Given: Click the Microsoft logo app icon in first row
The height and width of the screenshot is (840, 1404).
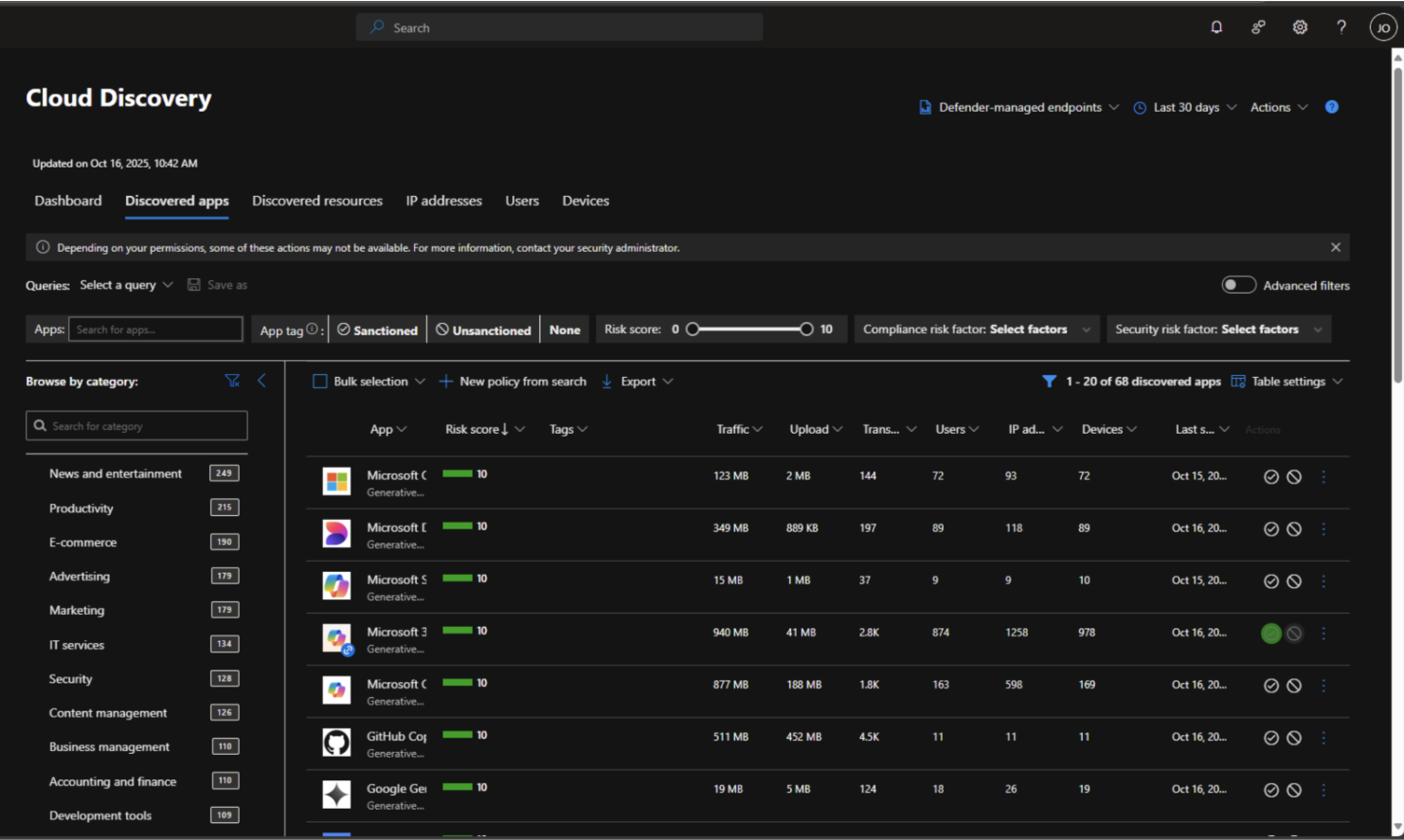Looking at the screenshot, I should (x=336, y=481).
